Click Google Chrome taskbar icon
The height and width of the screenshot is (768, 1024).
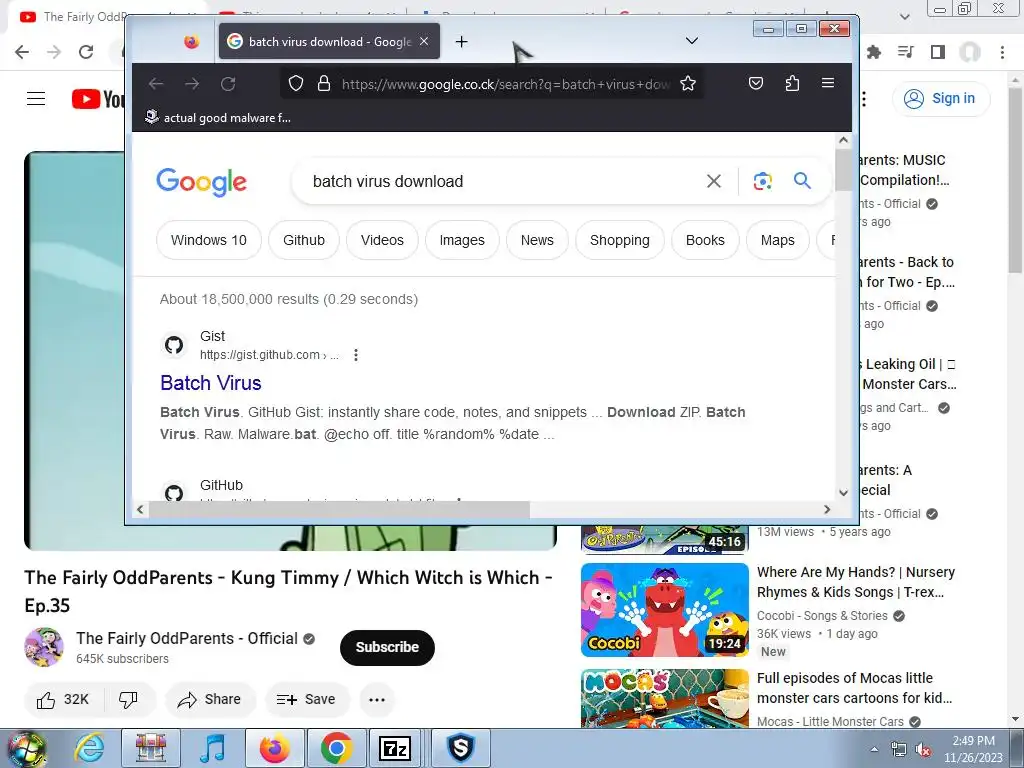click(x=336, y=748)
